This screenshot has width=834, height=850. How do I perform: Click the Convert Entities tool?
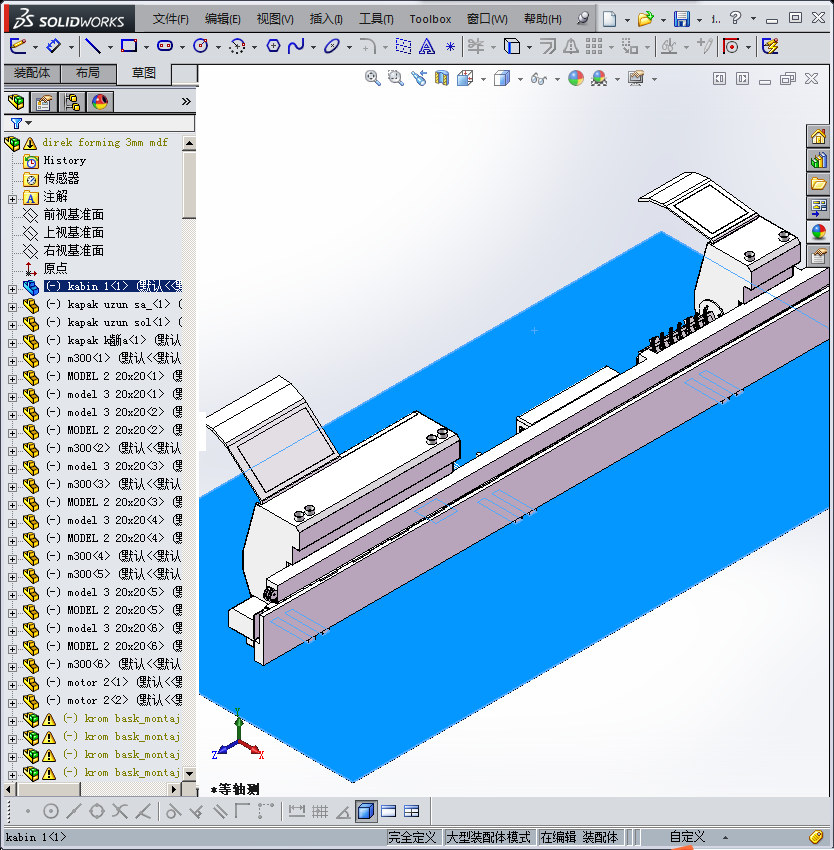point(511,47)
